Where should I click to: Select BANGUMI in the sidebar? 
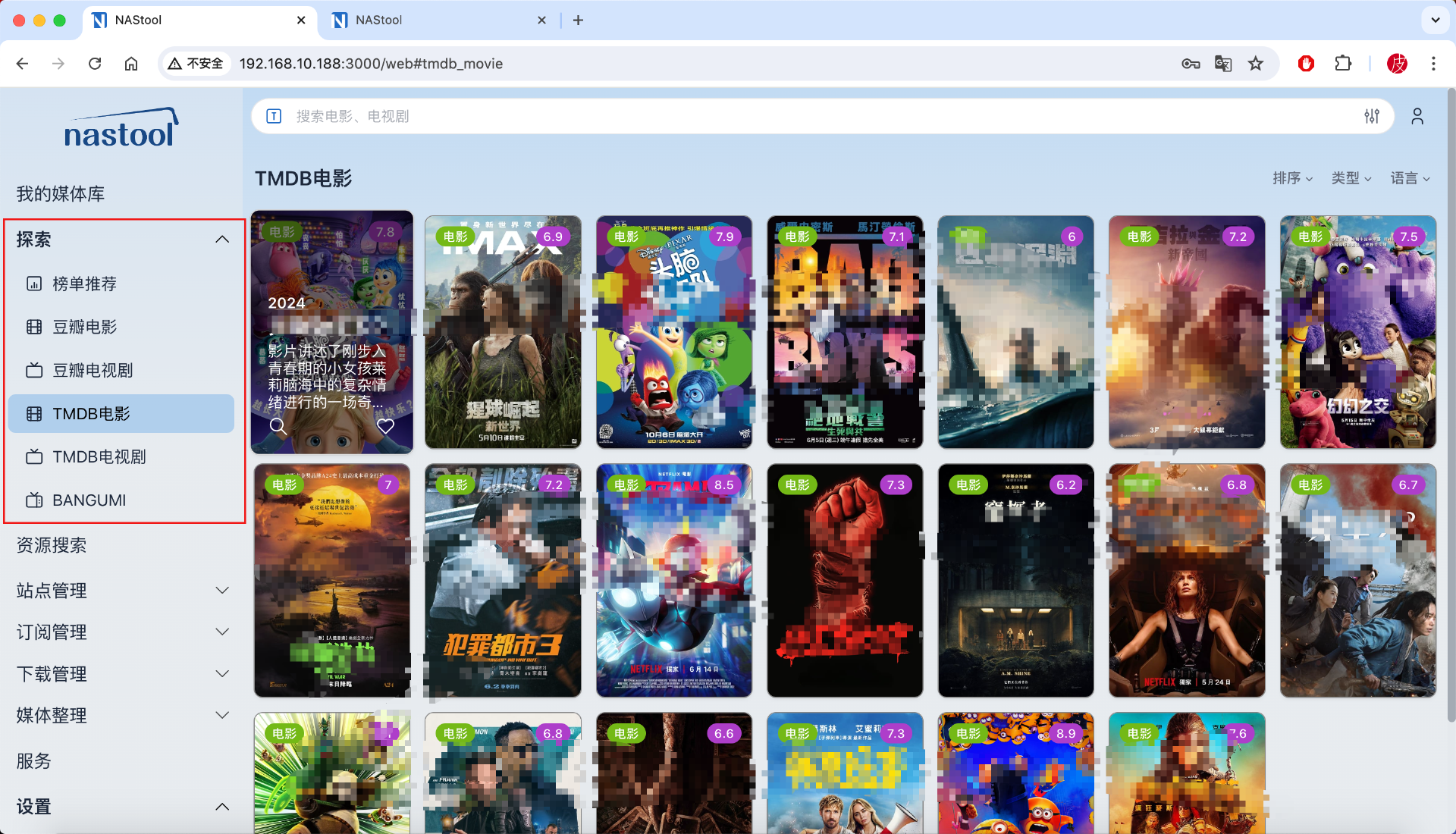(x=89, y=500)
